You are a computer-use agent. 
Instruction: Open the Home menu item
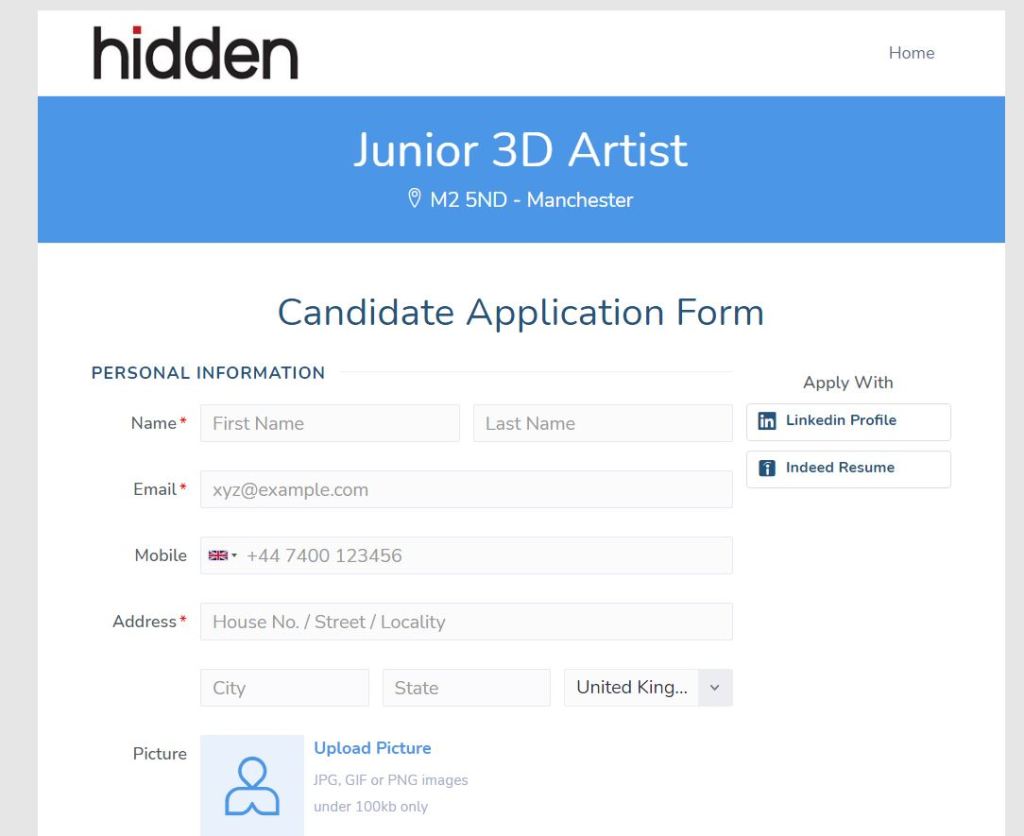tap(911, 53)
